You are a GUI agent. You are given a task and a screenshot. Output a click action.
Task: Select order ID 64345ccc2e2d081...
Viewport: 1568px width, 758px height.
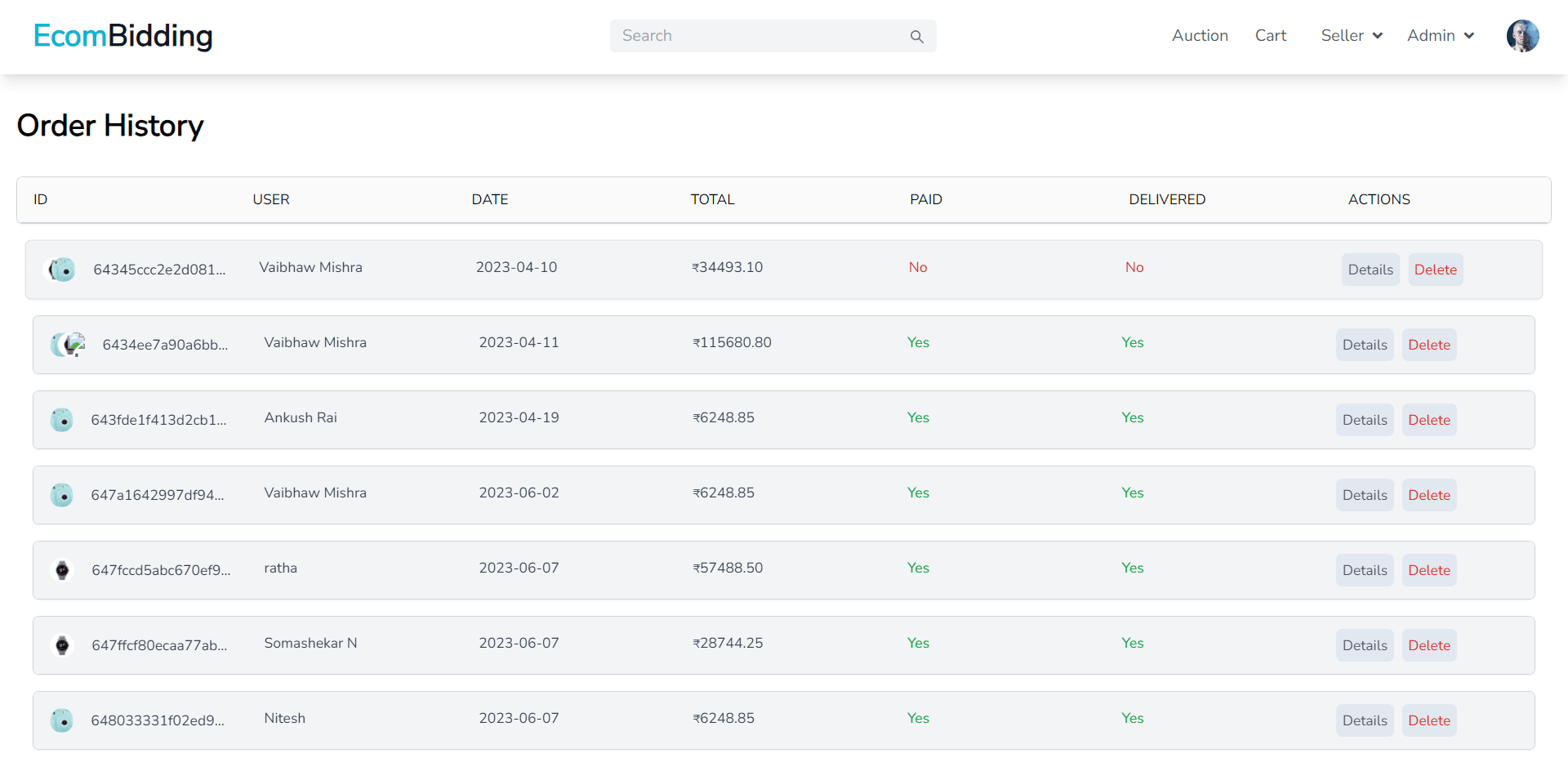159,270
